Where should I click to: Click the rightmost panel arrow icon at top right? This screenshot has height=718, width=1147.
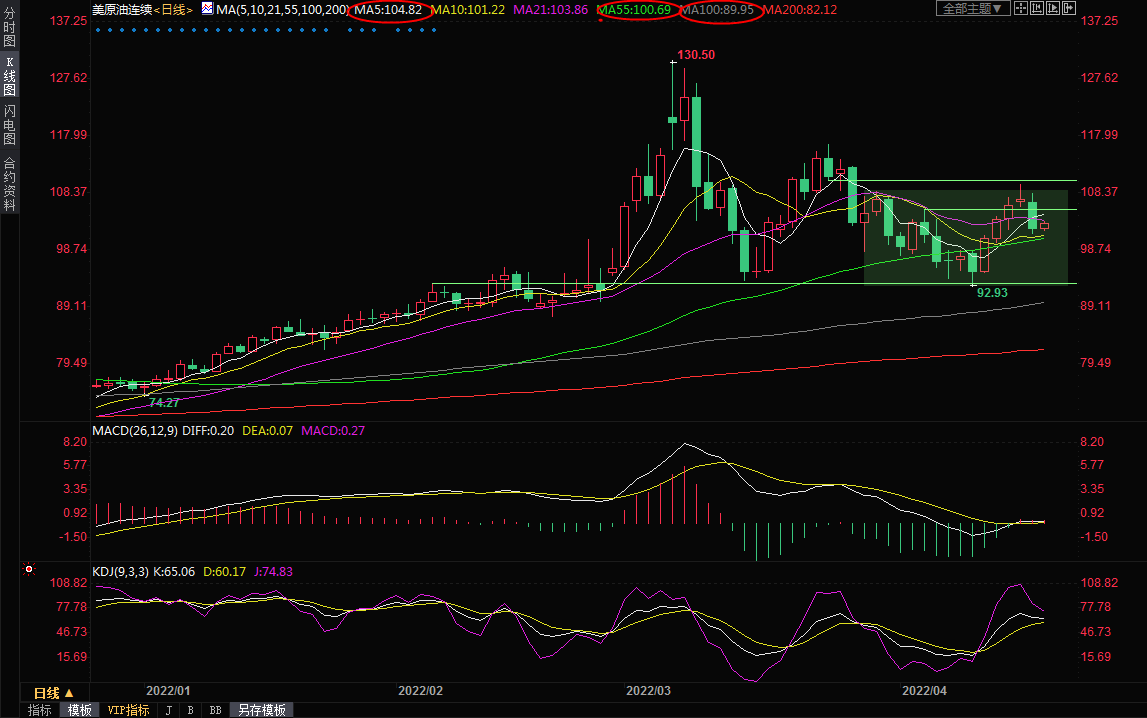click(1068, 9)
